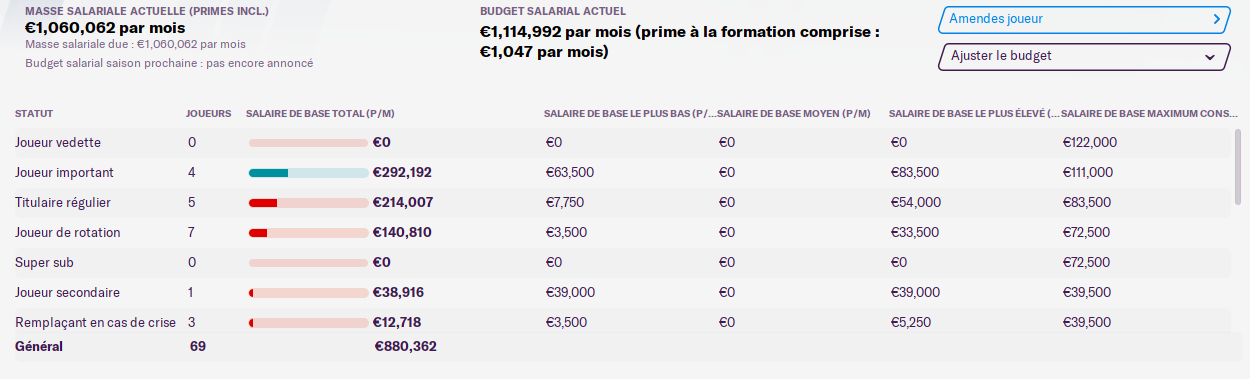
Task: Select the Joueur vedette row
Action: pos(620,143)
